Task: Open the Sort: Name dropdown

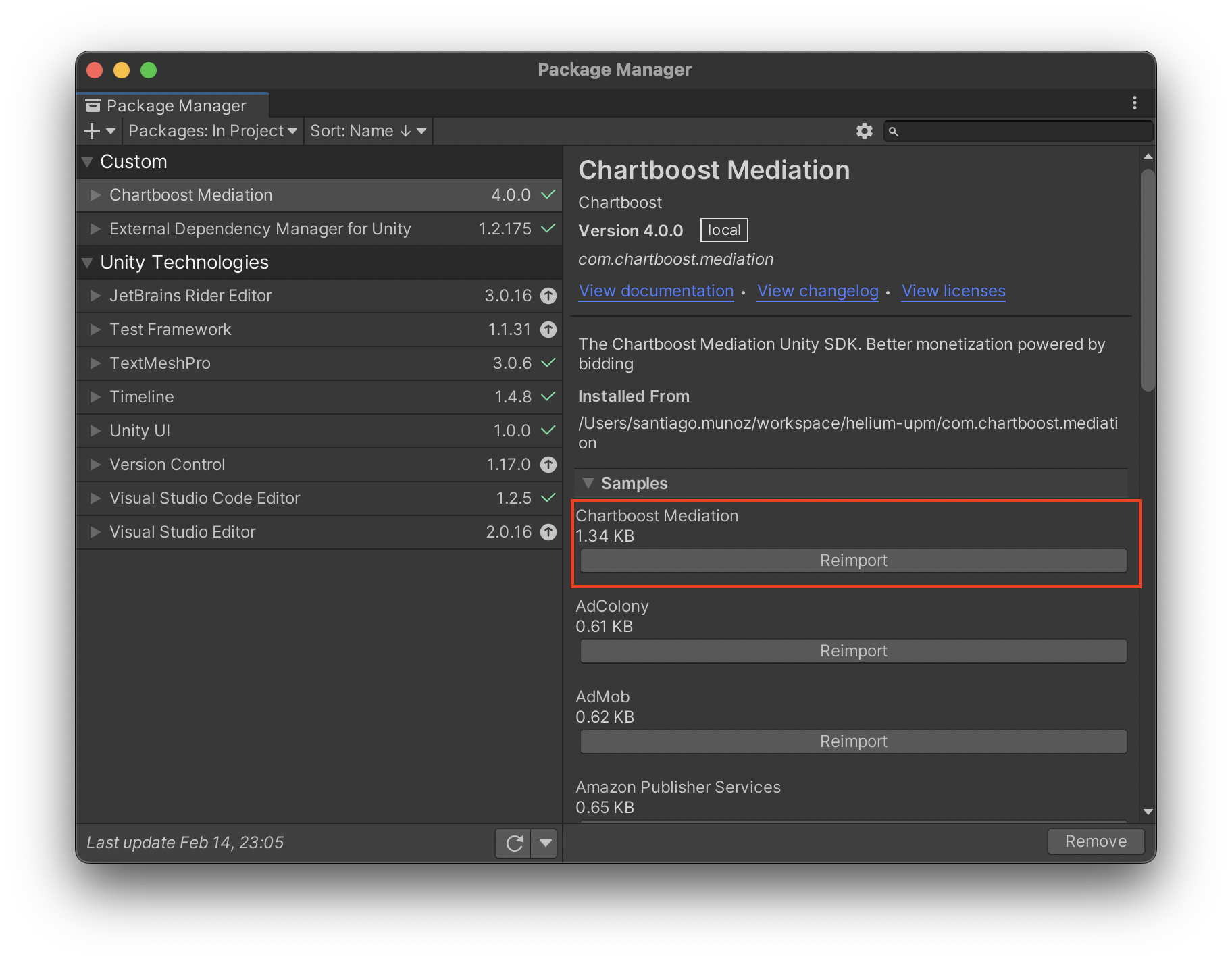Action: (x=368, y=131)
